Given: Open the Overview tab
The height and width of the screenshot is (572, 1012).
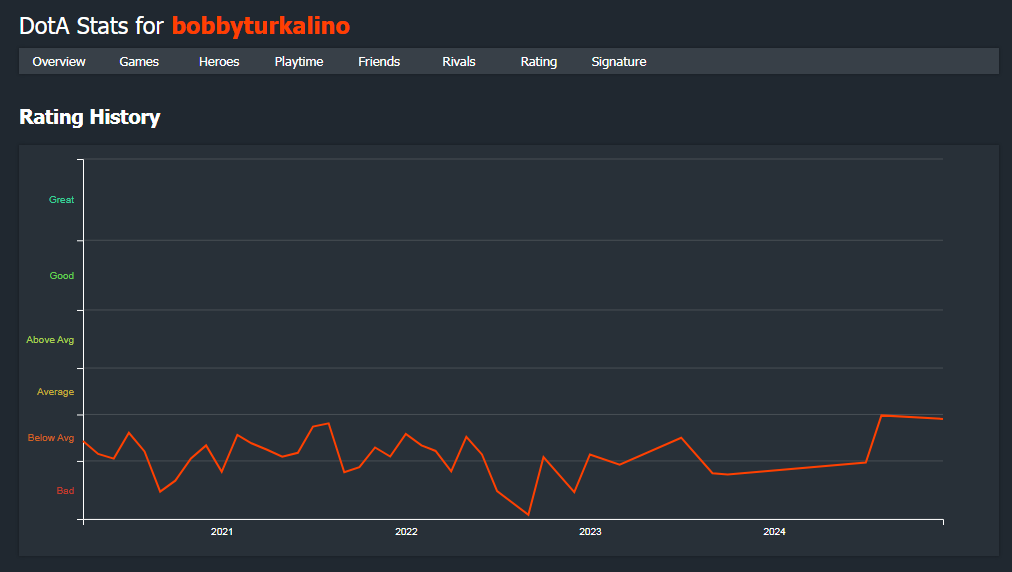Looking at the screenshot, I should point(59,61).
